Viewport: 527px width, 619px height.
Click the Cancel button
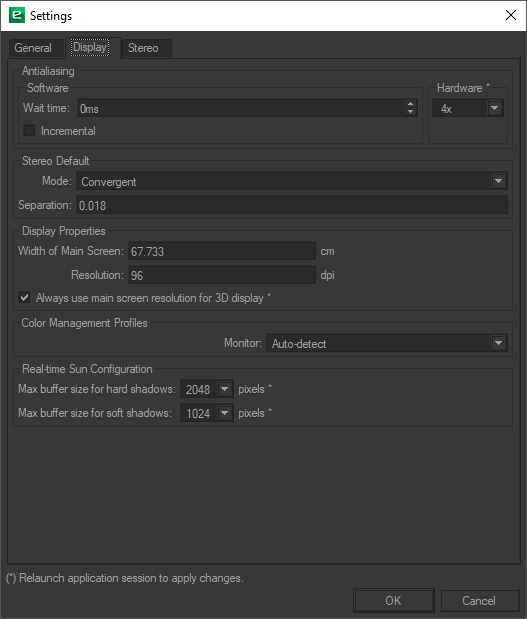pos(479,601)
